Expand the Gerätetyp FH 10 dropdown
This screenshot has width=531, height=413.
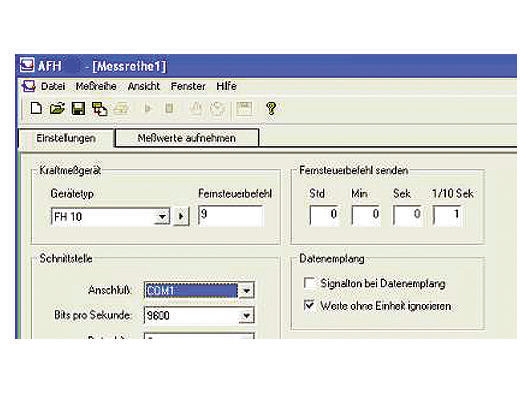tap(162, 216)
